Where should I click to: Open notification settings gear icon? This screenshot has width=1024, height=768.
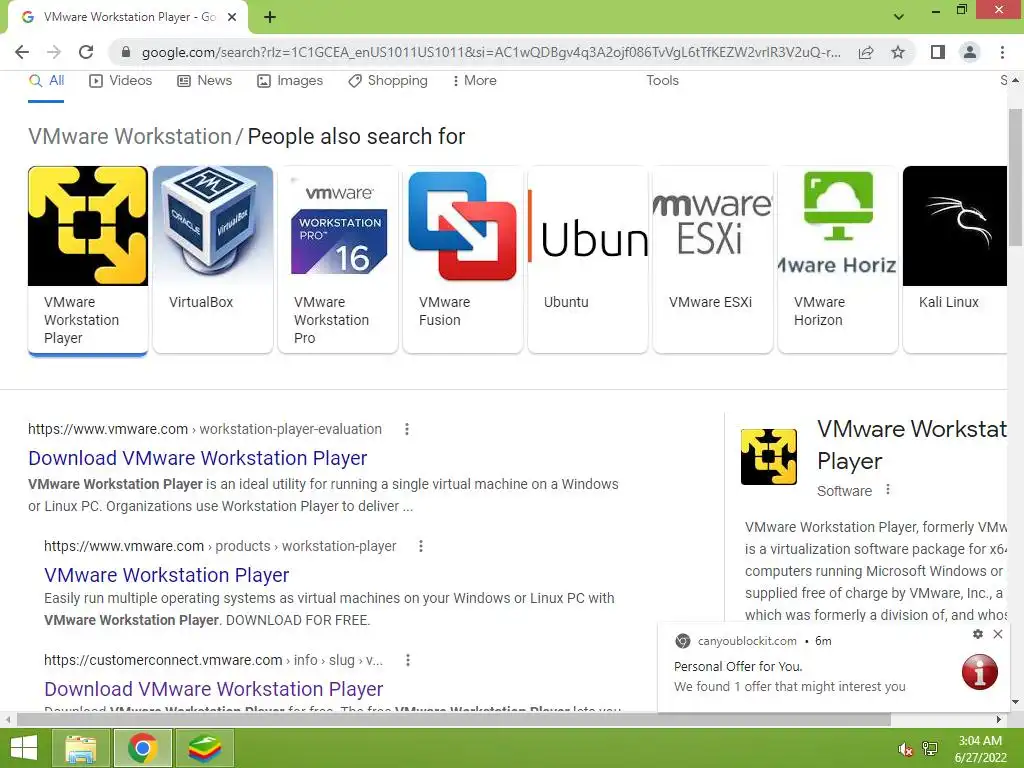coord(978,634)
